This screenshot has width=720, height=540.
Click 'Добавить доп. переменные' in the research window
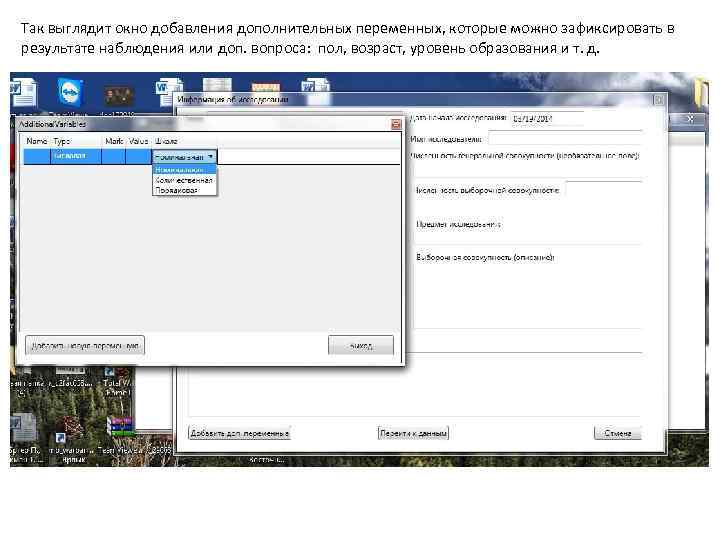pos(239,433)
